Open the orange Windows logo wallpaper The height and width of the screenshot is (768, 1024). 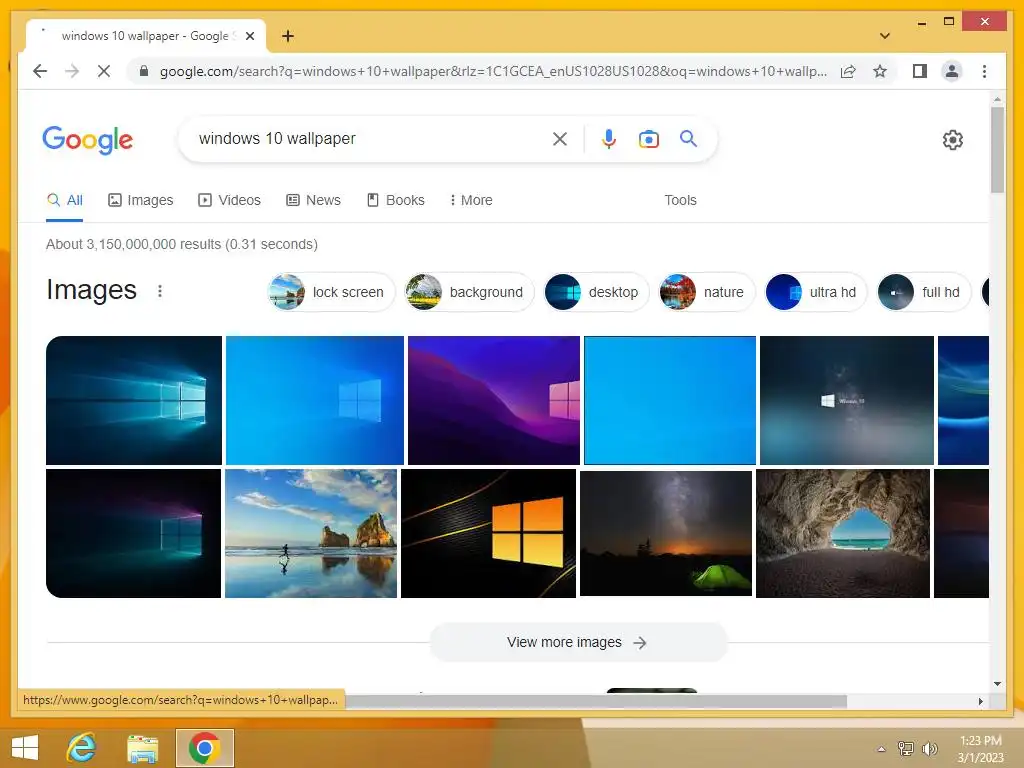(x=488, y=534)
